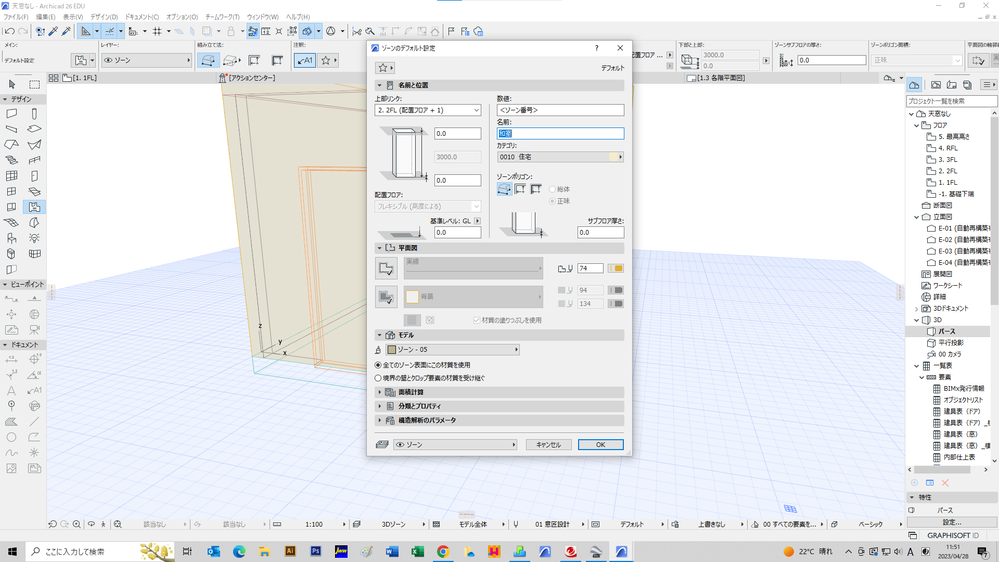Toggle the grid snap hash icon
999x562 pixels.
pyautogui.click(x=157, y=31)
